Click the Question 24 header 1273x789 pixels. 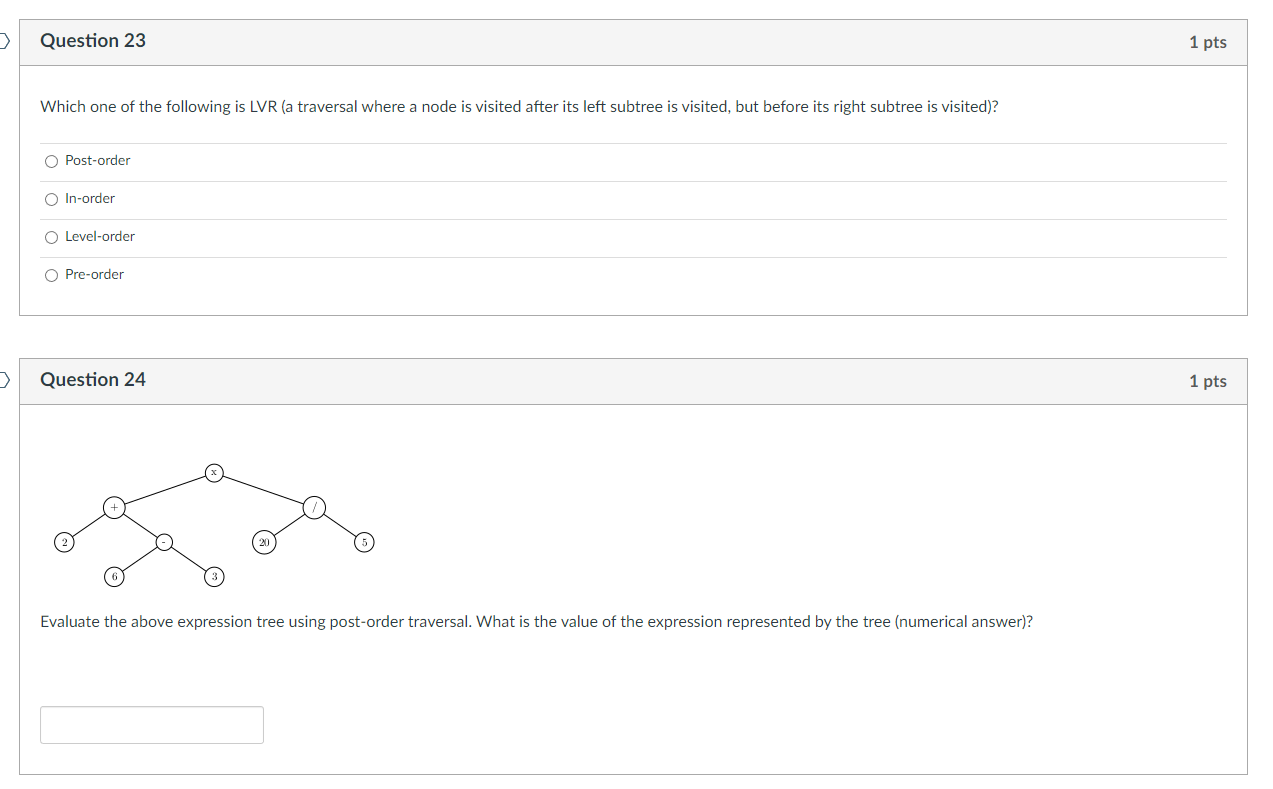93,381
